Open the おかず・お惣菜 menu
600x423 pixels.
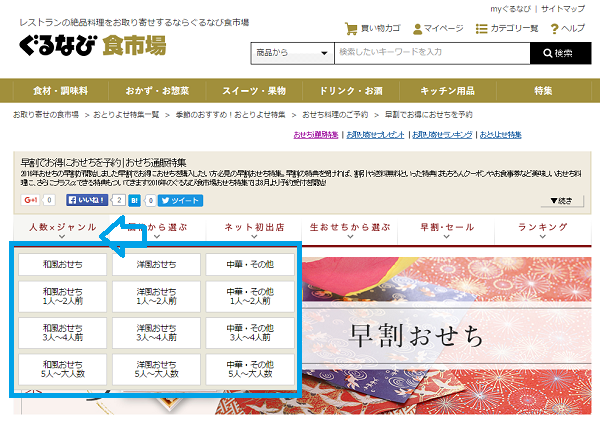157,91
